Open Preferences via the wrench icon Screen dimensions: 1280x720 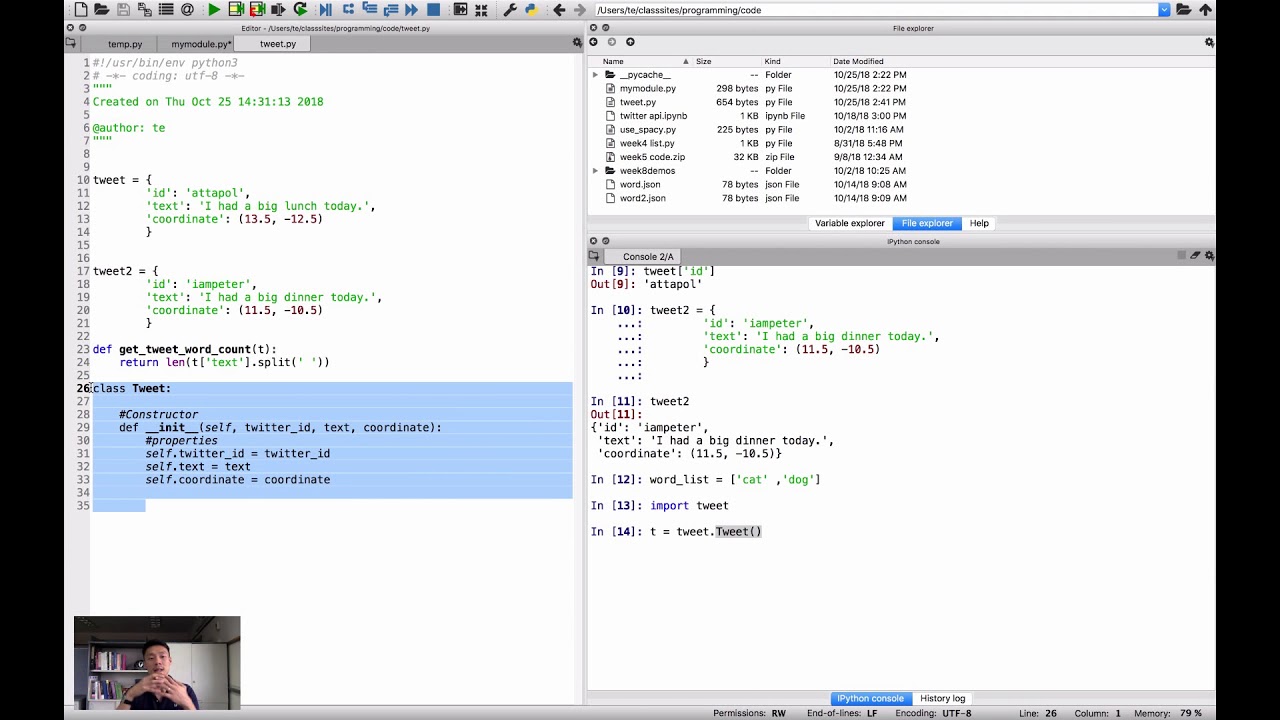pos(510,10)
